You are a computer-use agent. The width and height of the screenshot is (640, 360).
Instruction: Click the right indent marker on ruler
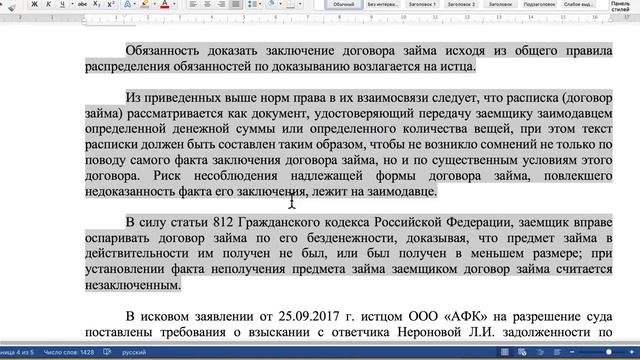(x=611, y=19)
